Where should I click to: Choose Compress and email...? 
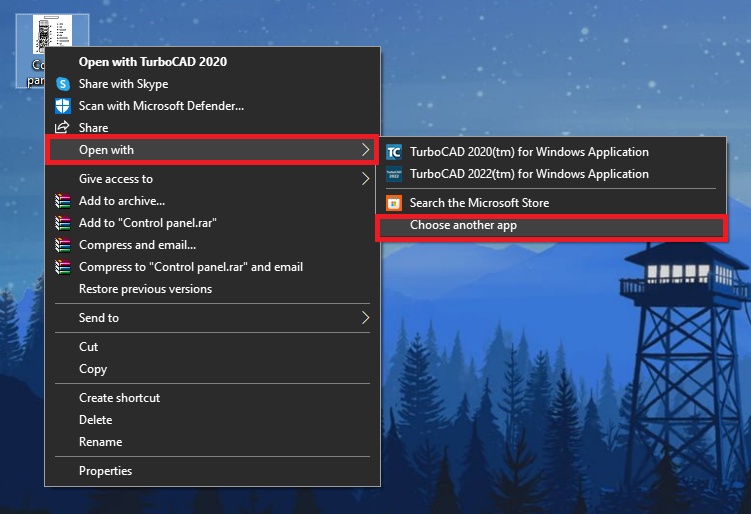pyautogui.click(x=213, y=245)
